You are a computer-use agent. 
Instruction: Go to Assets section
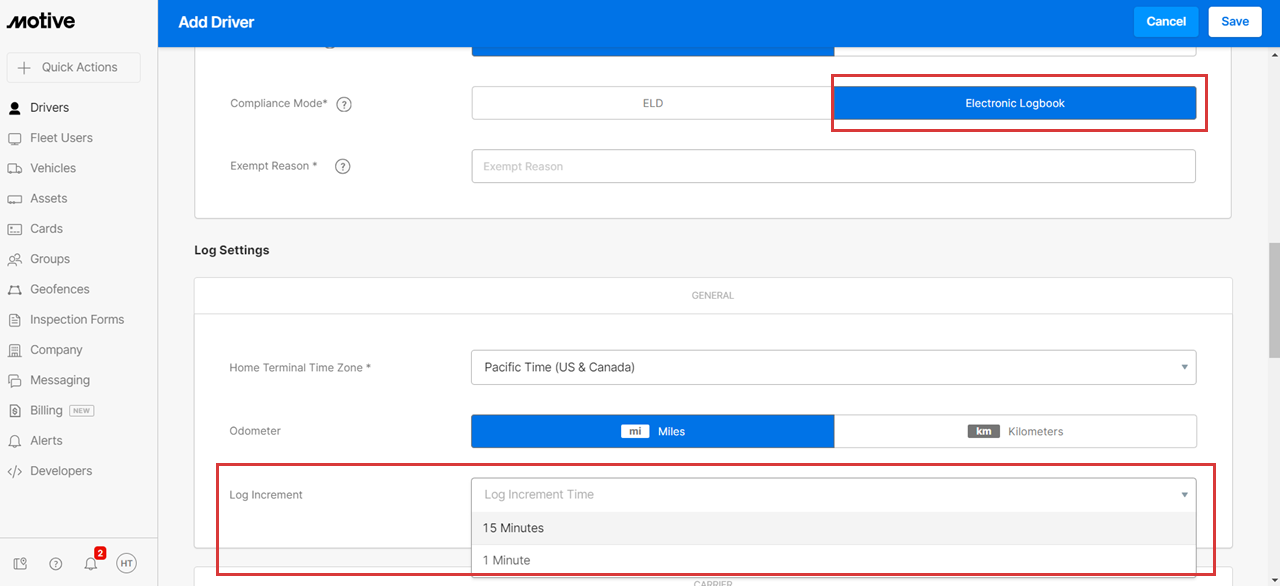[x=49, y=199]
